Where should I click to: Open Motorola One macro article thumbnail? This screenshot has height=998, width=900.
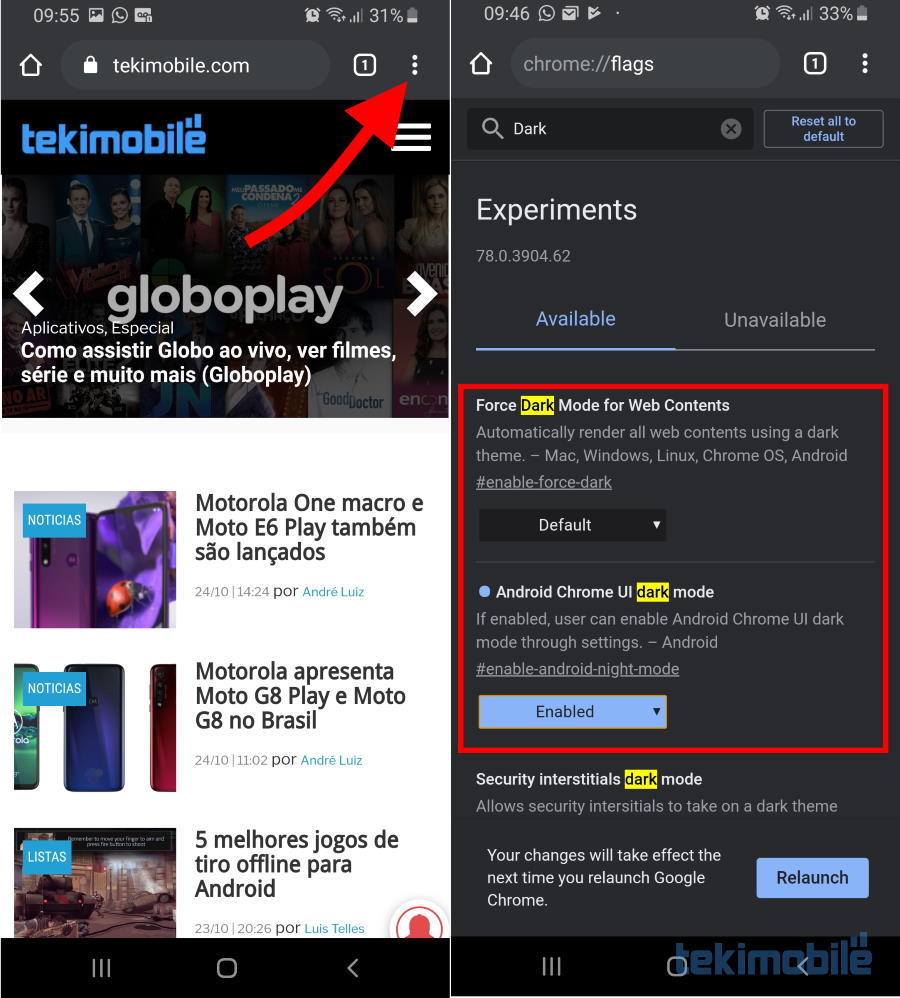95,559
